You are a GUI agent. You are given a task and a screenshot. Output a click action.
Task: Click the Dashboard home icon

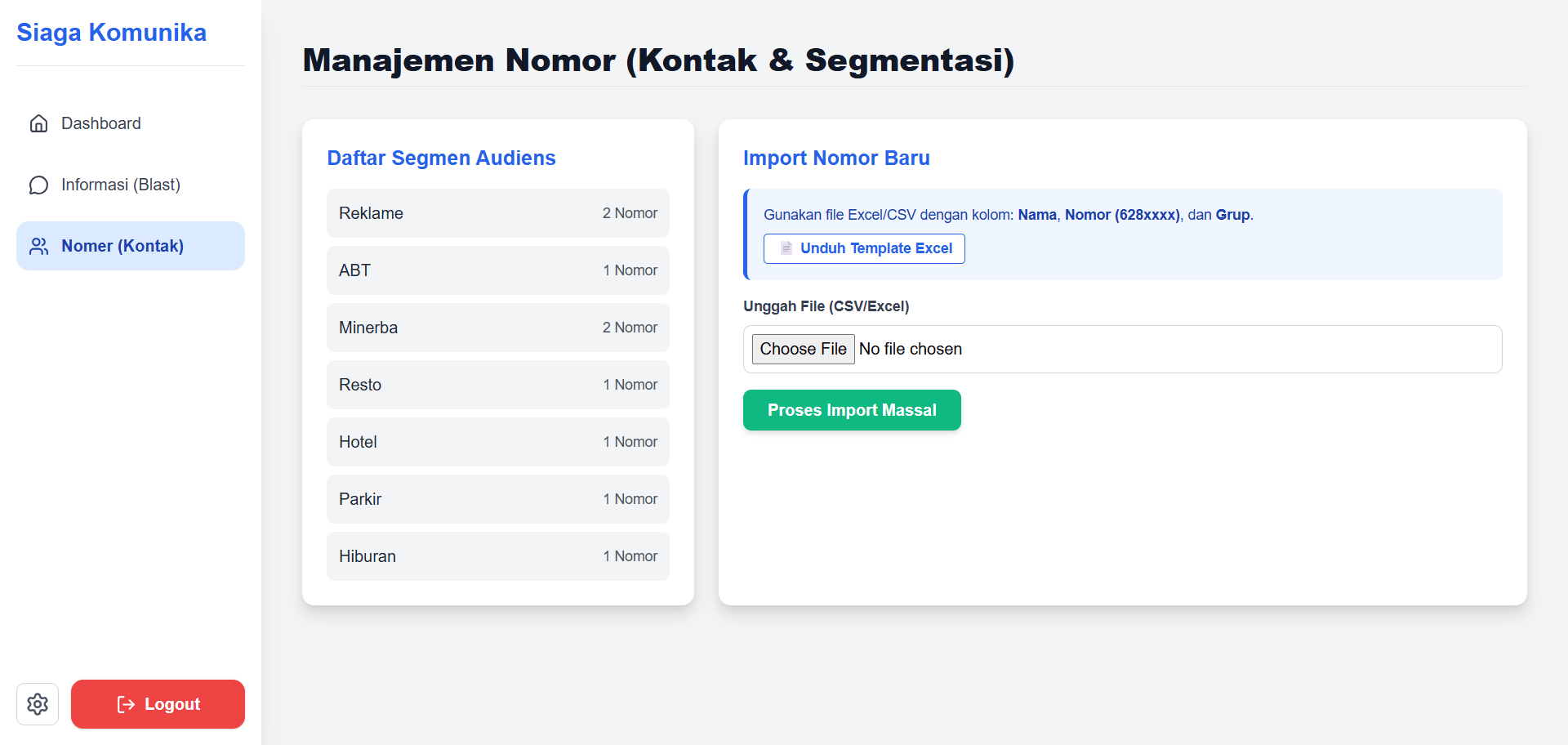tap(38, 123)
